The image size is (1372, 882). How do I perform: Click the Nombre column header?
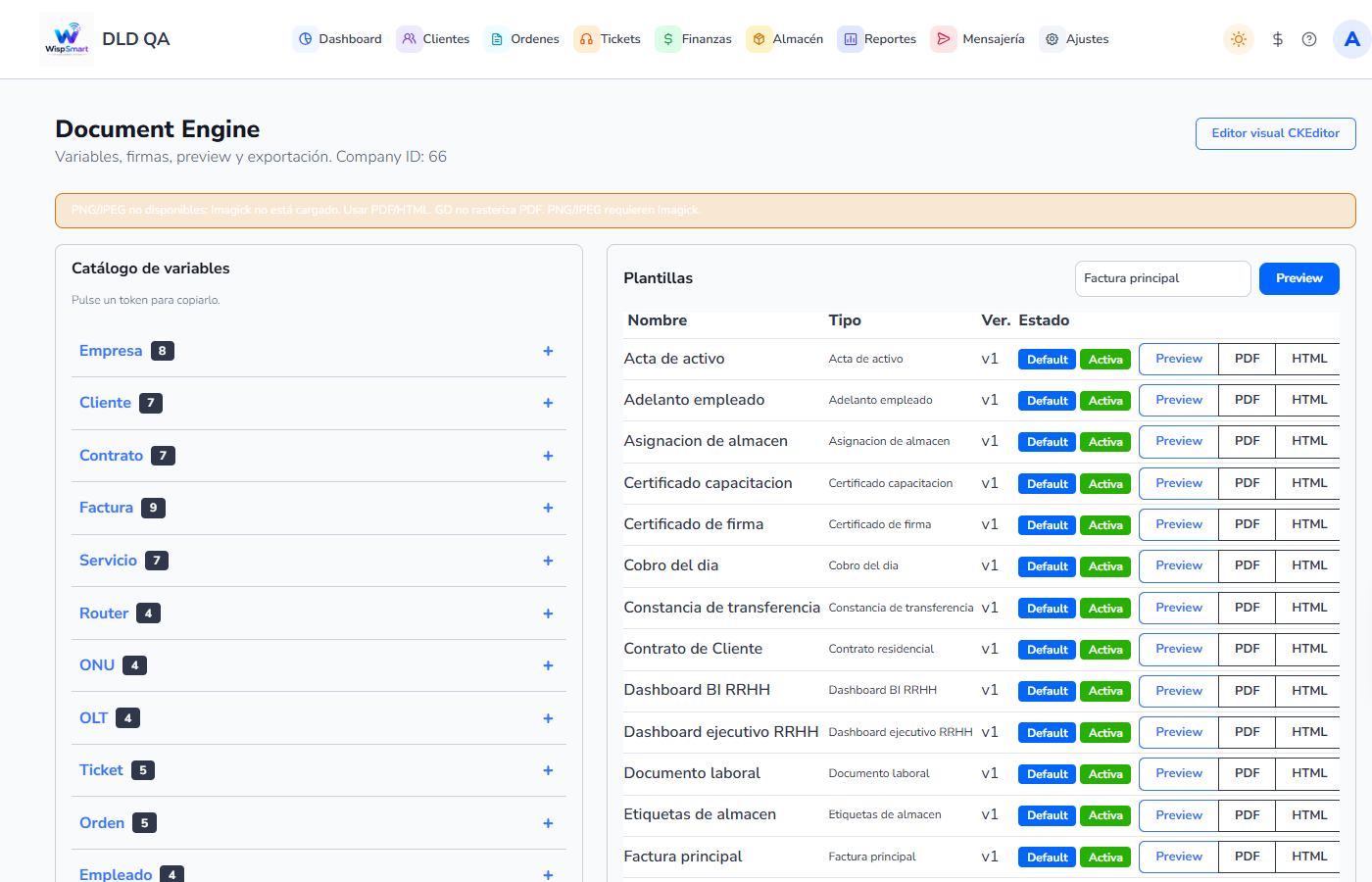pos(657,320)
